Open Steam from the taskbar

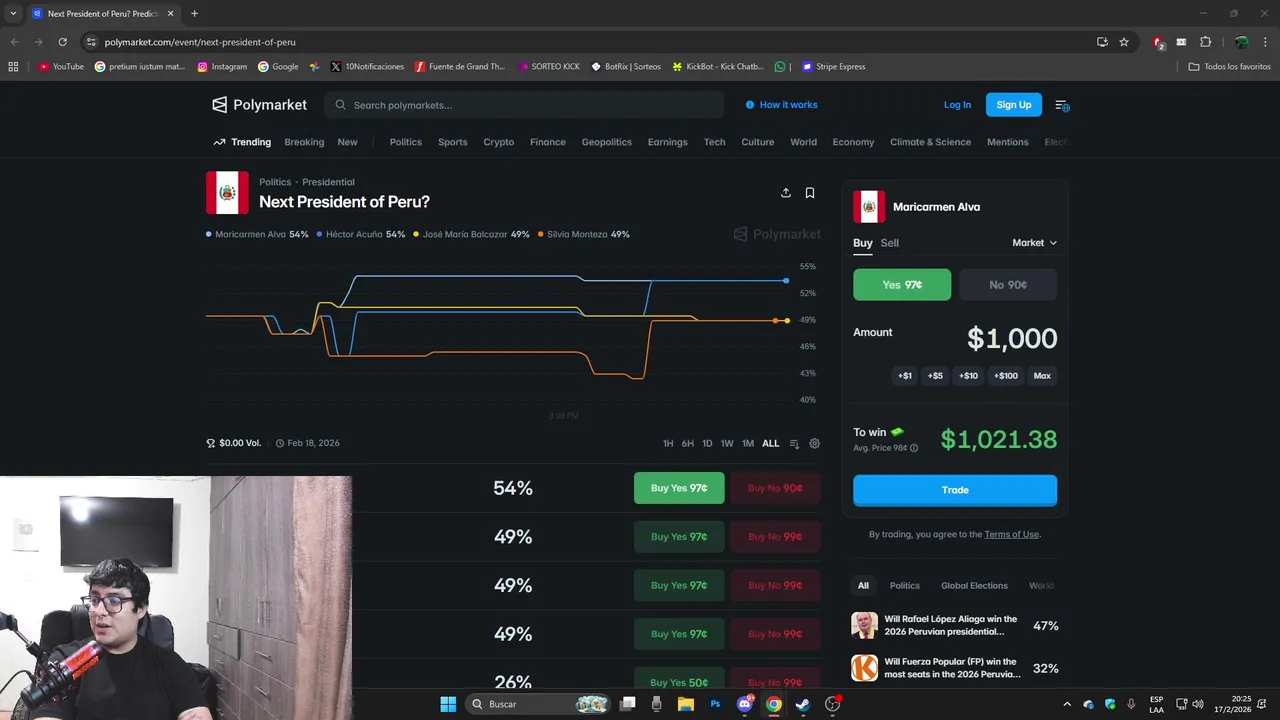[802, 704]
